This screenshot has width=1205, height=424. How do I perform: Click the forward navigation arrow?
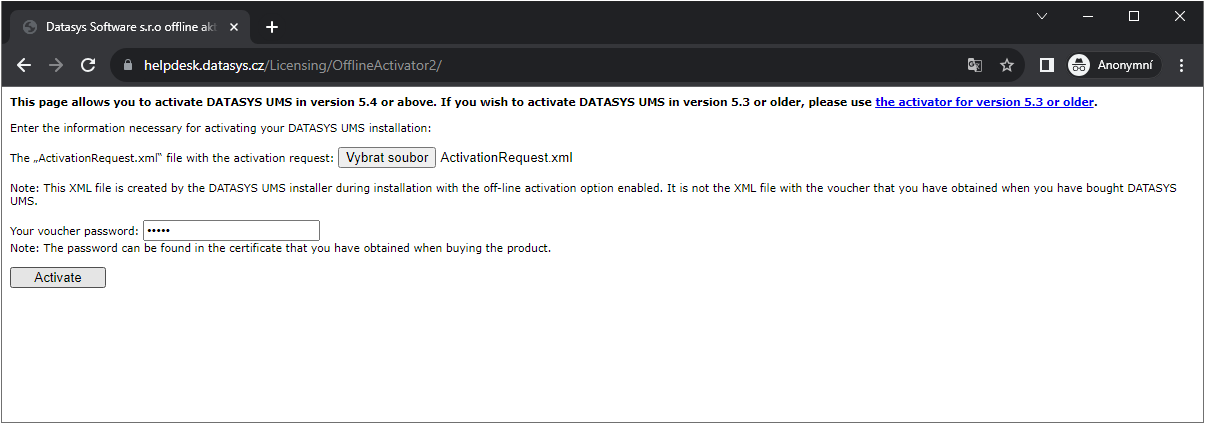click(x=56, y=65)
